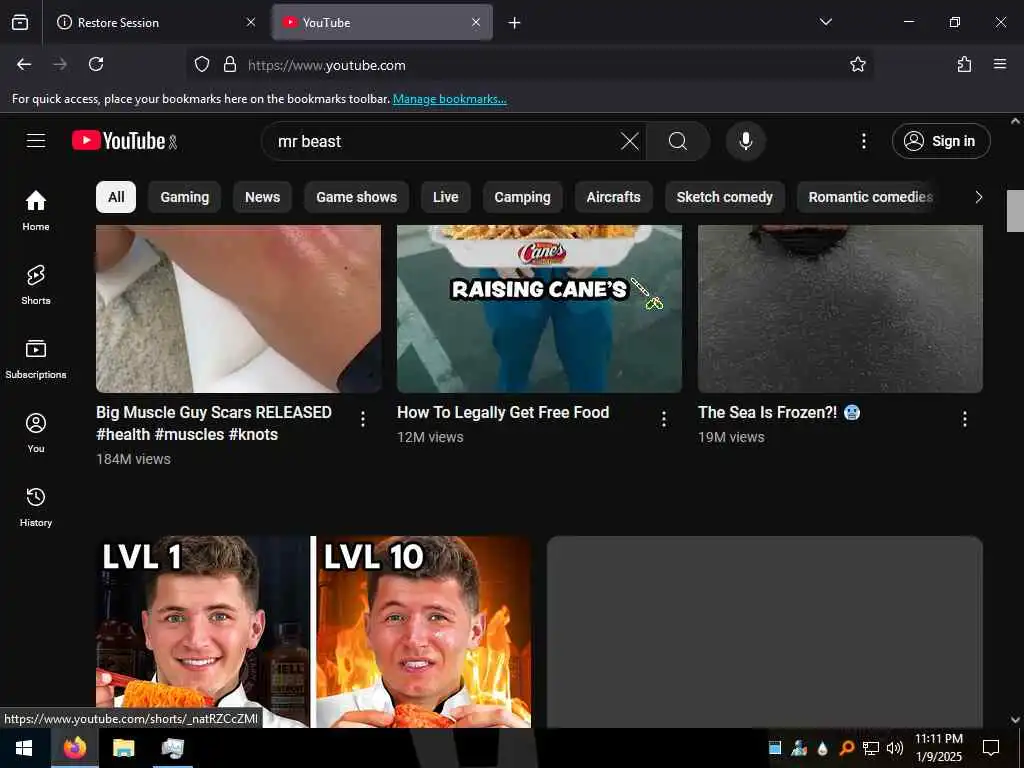Open Firefox View recent browsing icon
Viewport: 1024px width, 768px height.
coord(20,22)
